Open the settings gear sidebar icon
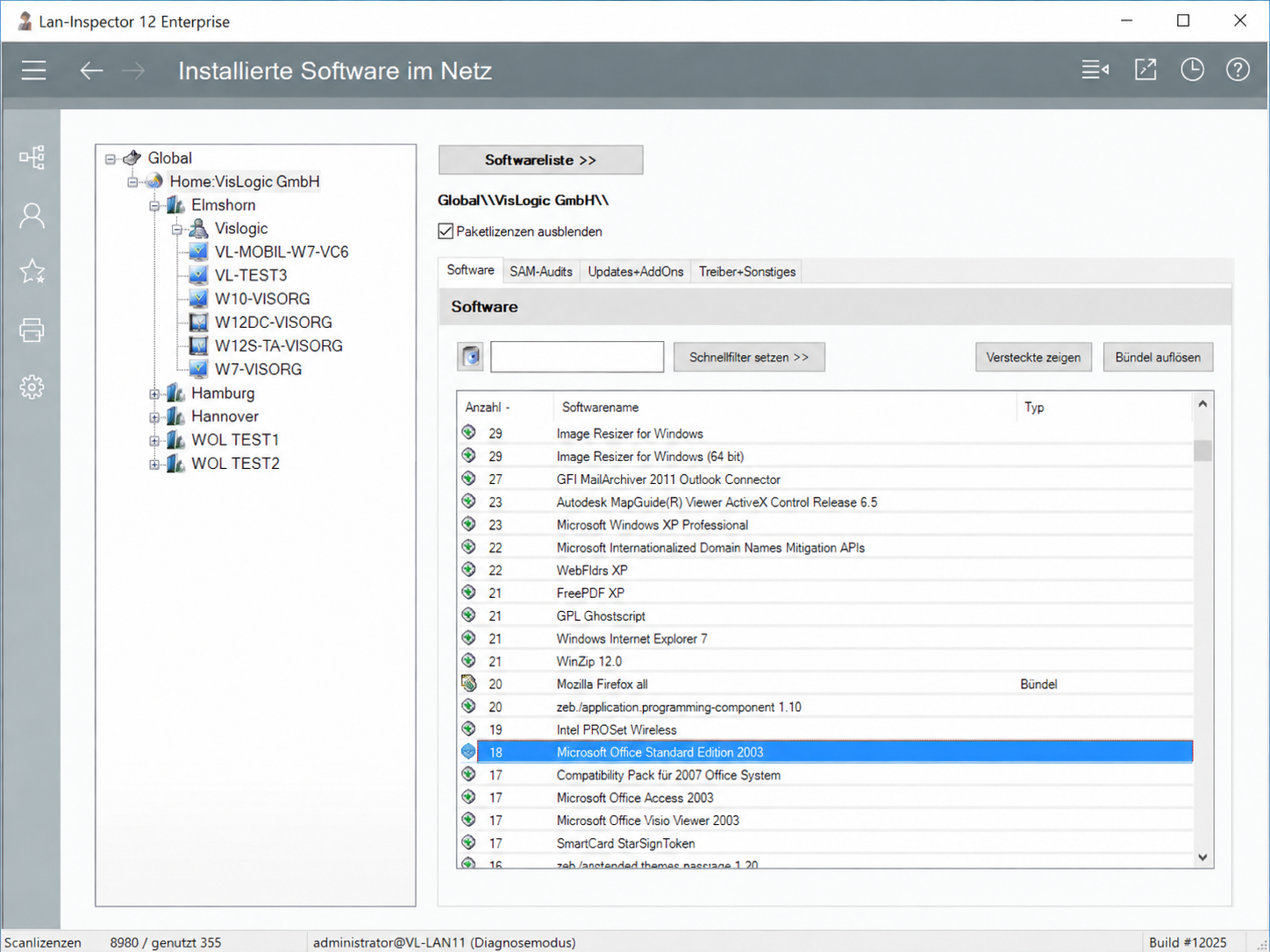The image size is (1270, 952). click(x=32, y=387)
